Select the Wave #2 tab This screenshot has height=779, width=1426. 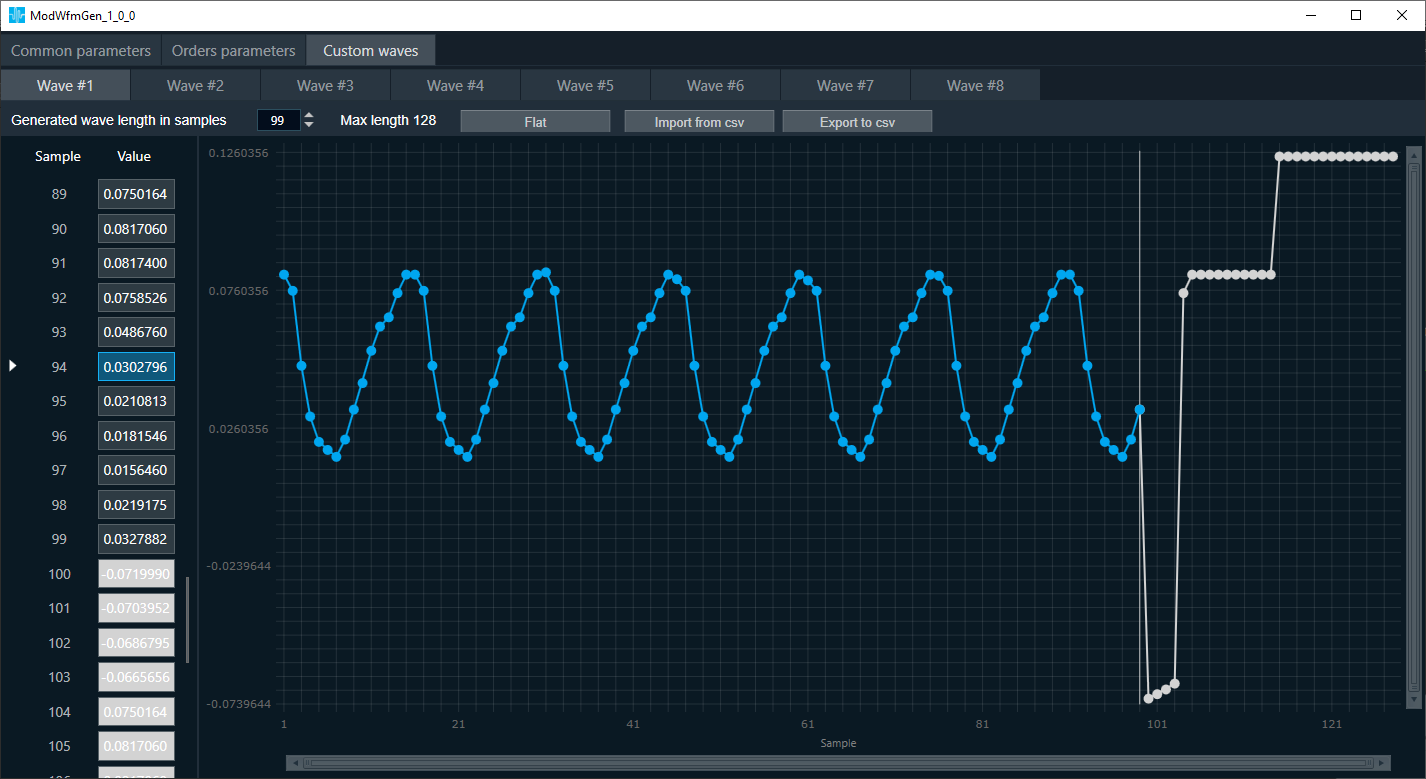[195, 85]
